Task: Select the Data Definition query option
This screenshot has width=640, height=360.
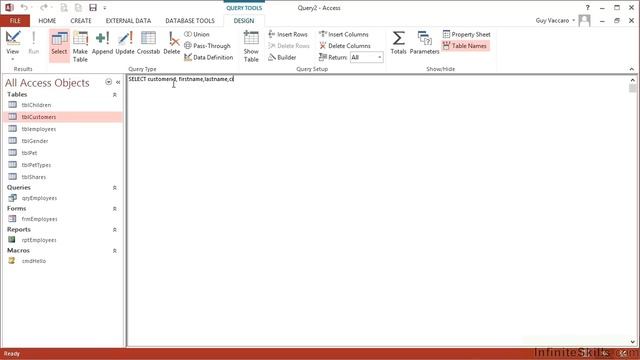Action: (x=209, y=58)
